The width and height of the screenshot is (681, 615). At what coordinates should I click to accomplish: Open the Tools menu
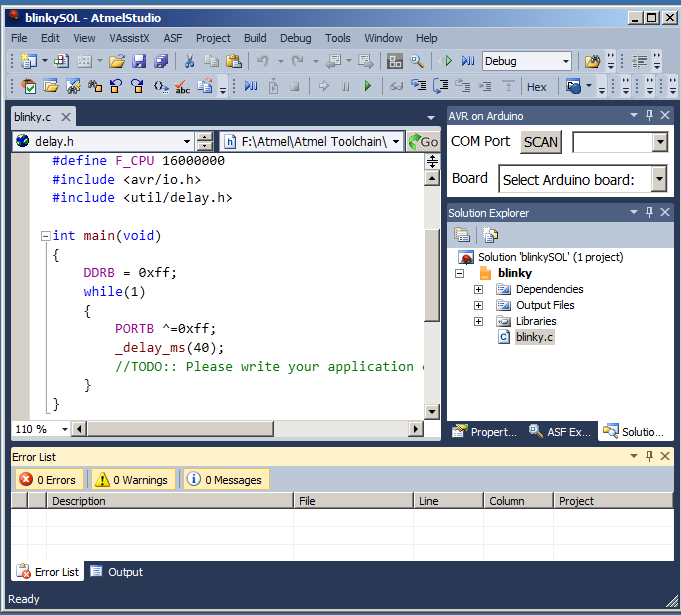[x=337, y=38]
